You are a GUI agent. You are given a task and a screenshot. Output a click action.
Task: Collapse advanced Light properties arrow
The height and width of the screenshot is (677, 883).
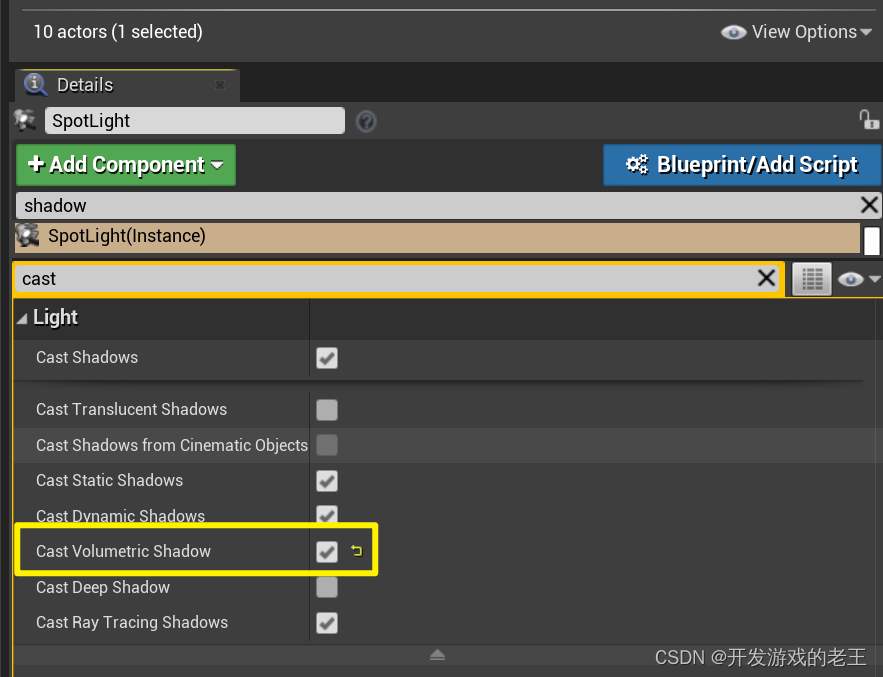tap(438, 655)
